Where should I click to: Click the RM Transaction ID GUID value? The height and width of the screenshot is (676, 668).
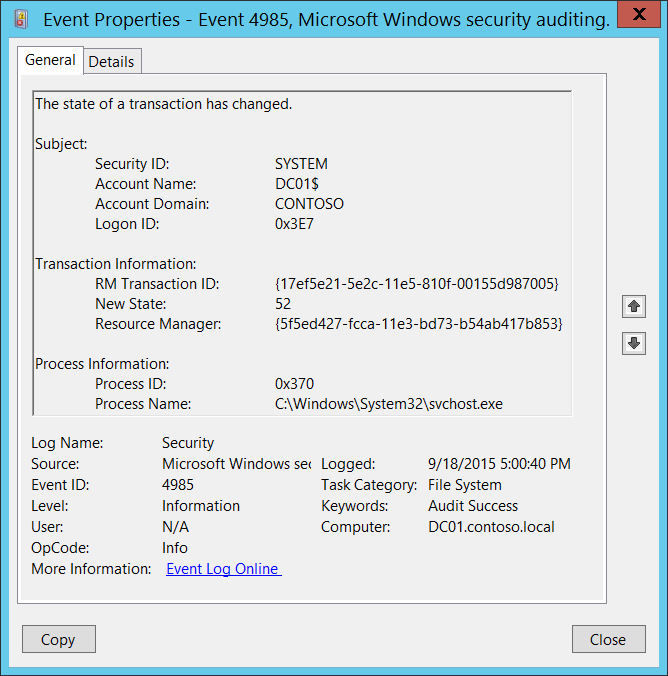(x=416, y=284)
